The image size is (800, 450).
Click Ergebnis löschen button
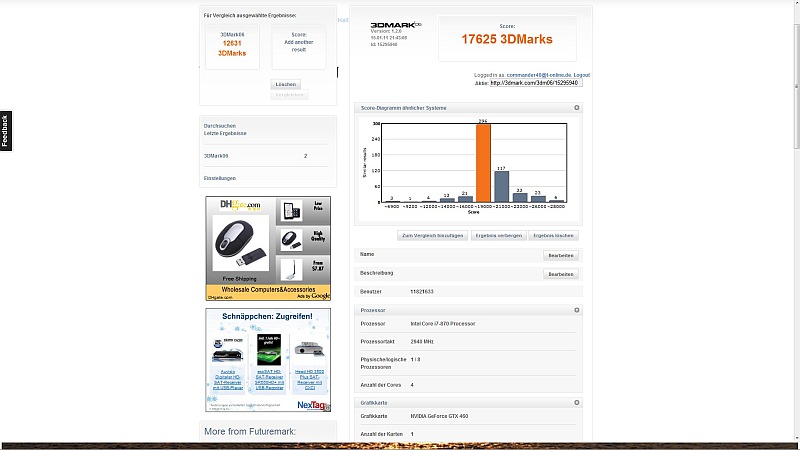553,236
